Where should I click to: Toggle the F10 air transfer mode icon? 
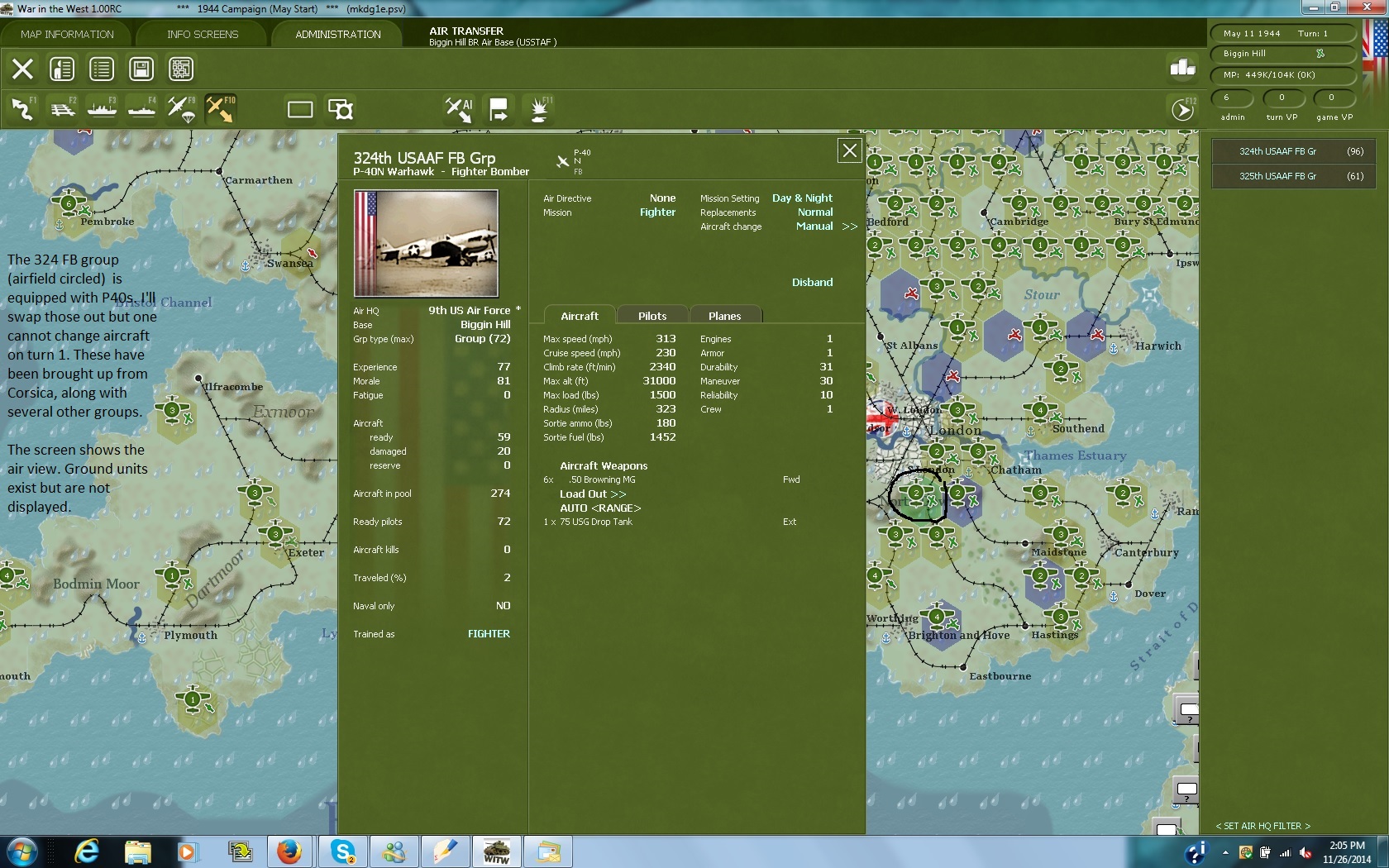click(220, 109)
